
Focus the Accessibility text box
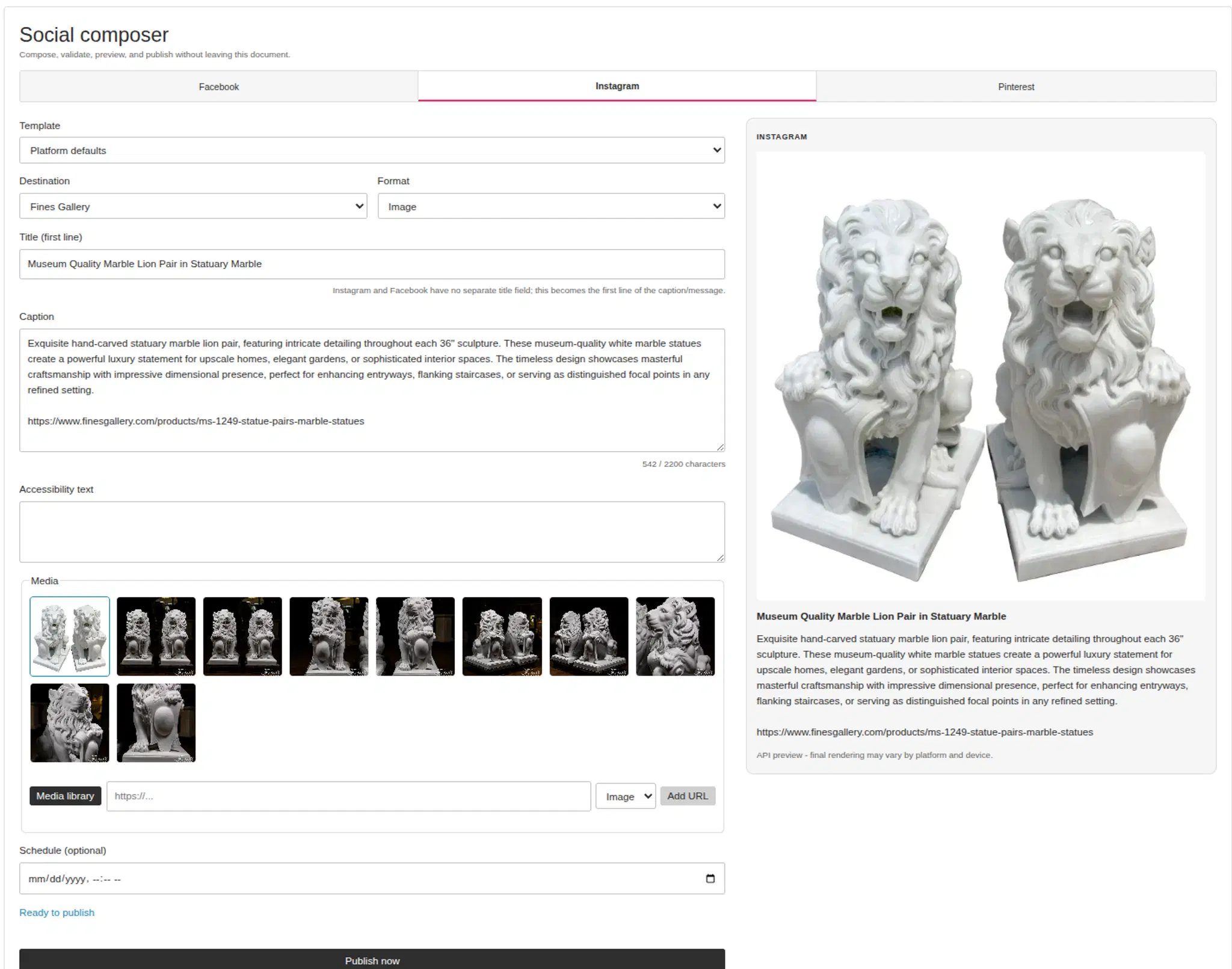click(x=372, y=532)
